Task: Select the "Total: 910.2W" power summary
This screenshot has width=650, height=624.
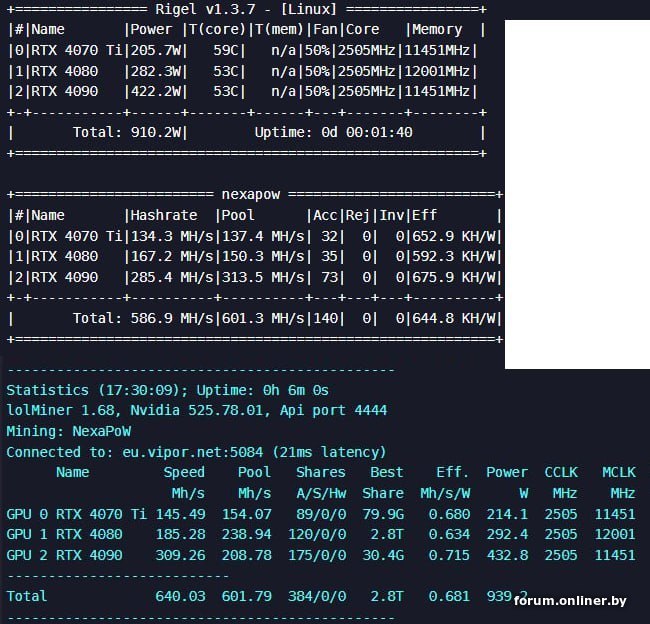Action: (127, 133)
